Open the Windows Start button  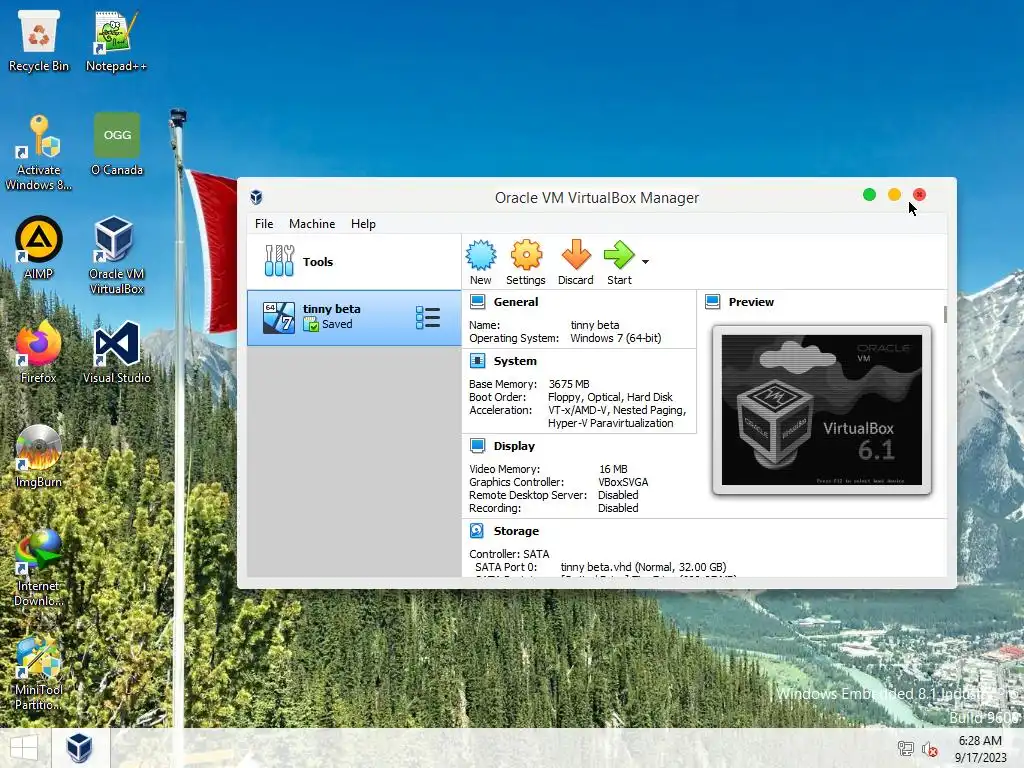coord(24,748)
